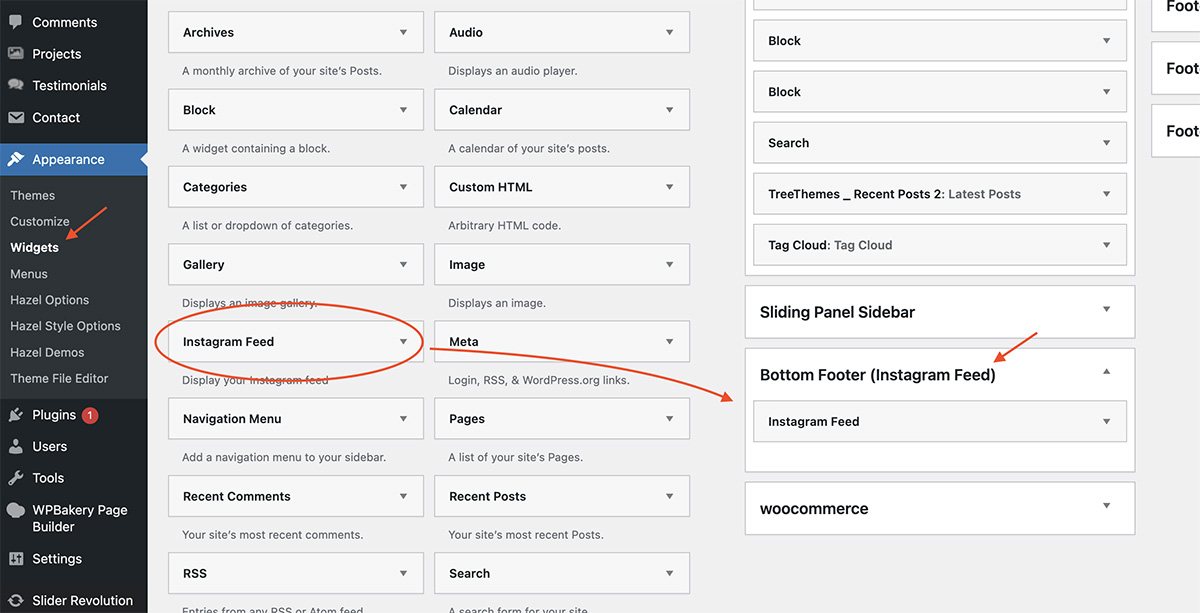Expand the Sliding Panel Sidebar area

point(1106,310)
